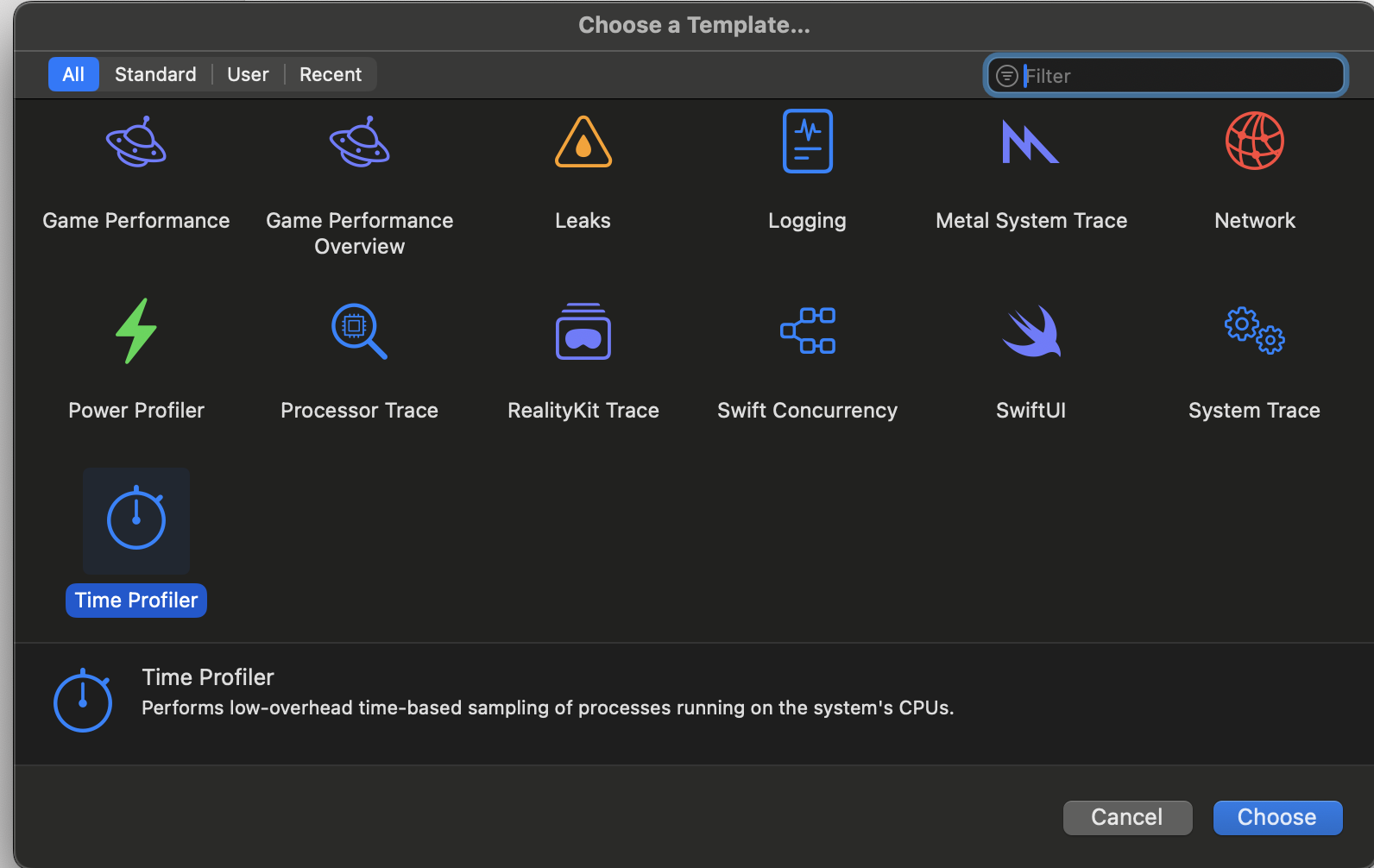Click the SwiftUI label
1374x868 pixels.
pyautogui.click(x=1031, y=411)
